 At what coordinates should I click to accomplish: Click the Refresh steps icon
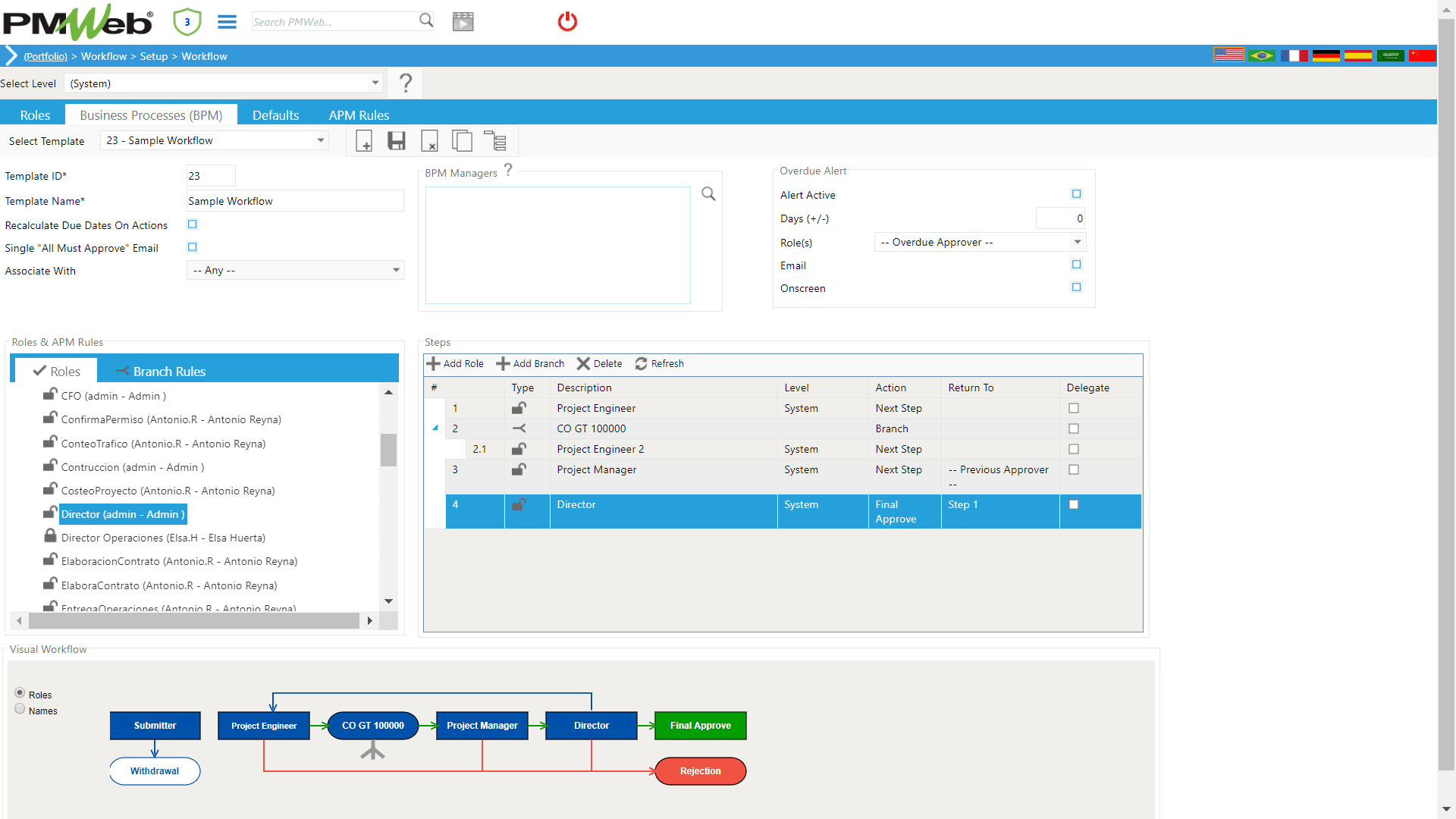click(641, 364)
